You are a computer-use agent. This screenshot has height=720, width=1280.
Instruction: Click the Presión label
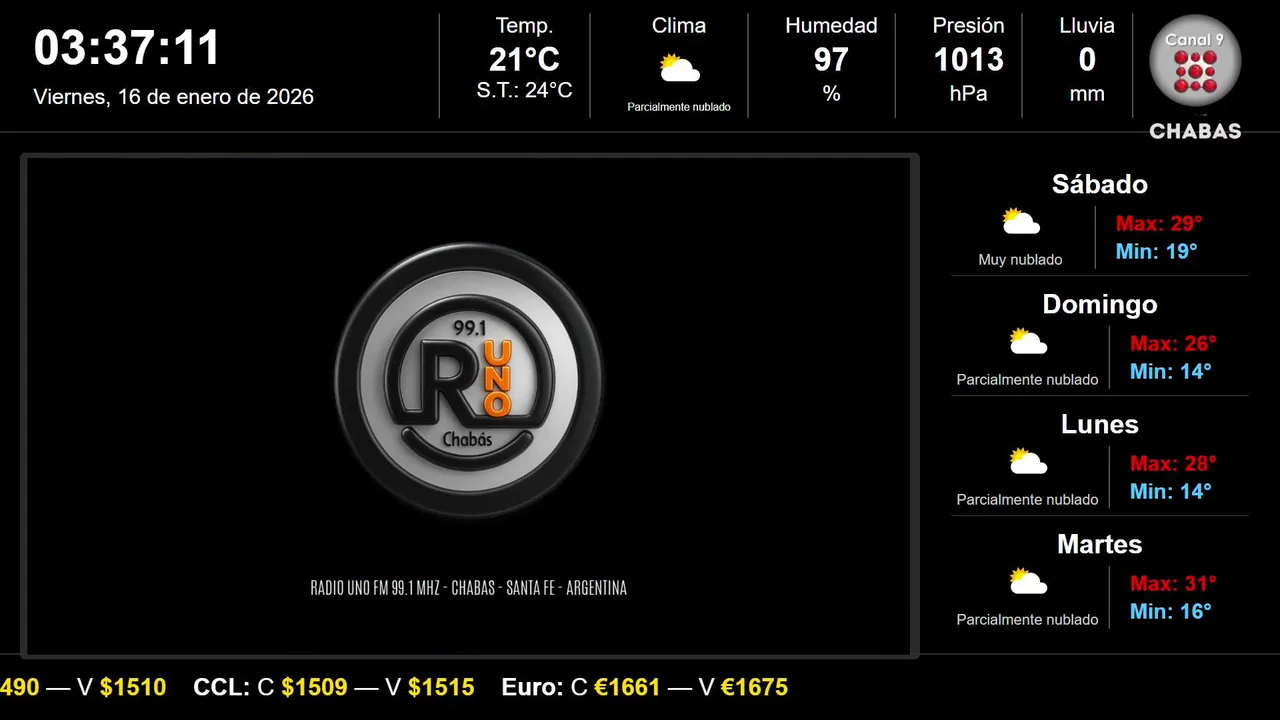(968, 26)
